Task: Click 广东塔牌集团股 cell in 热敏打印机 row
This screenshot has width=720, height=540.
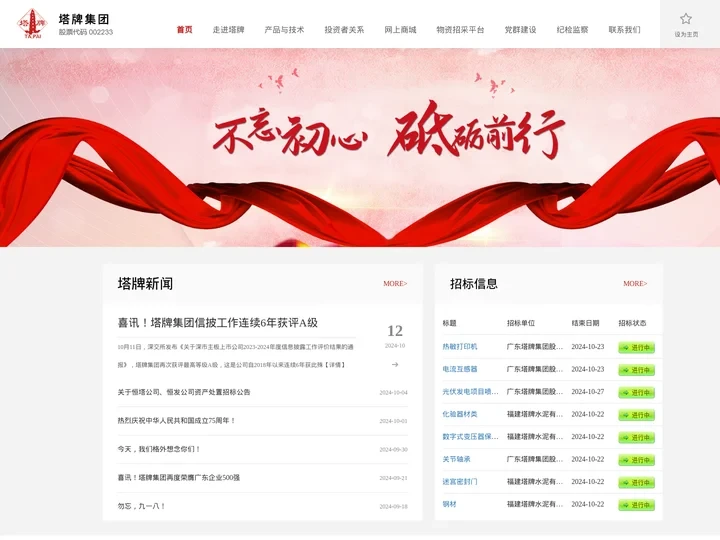Action: coord(535,347)
